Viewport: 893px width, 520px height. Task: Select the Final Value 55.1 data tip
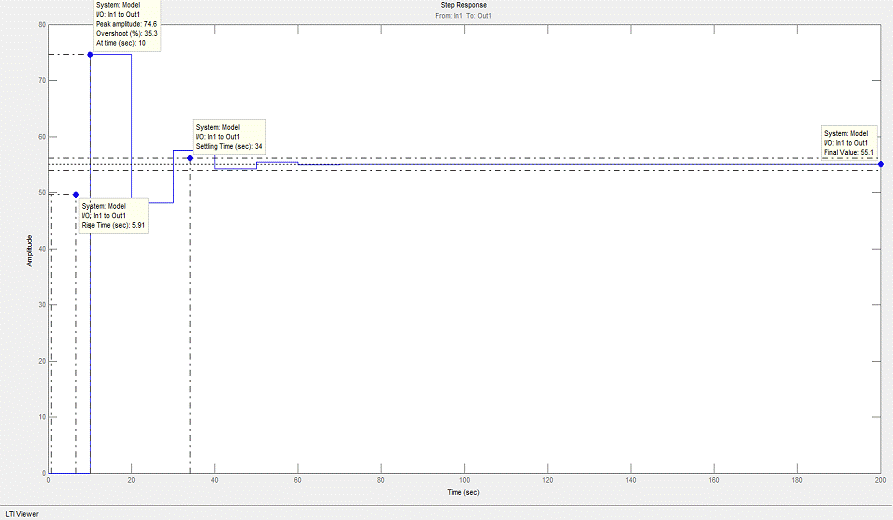(849, 142)
